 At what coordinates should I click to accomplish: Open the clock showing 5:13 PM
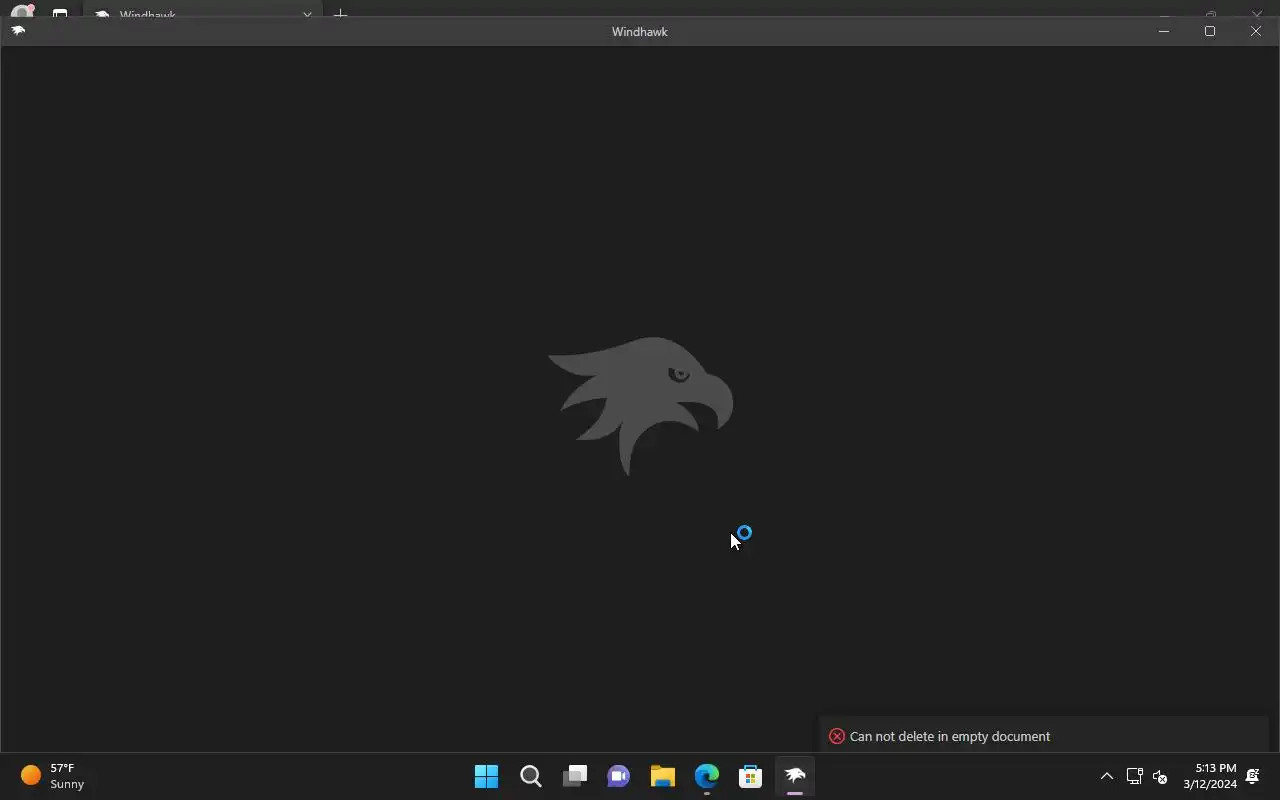pos(1210,776)
